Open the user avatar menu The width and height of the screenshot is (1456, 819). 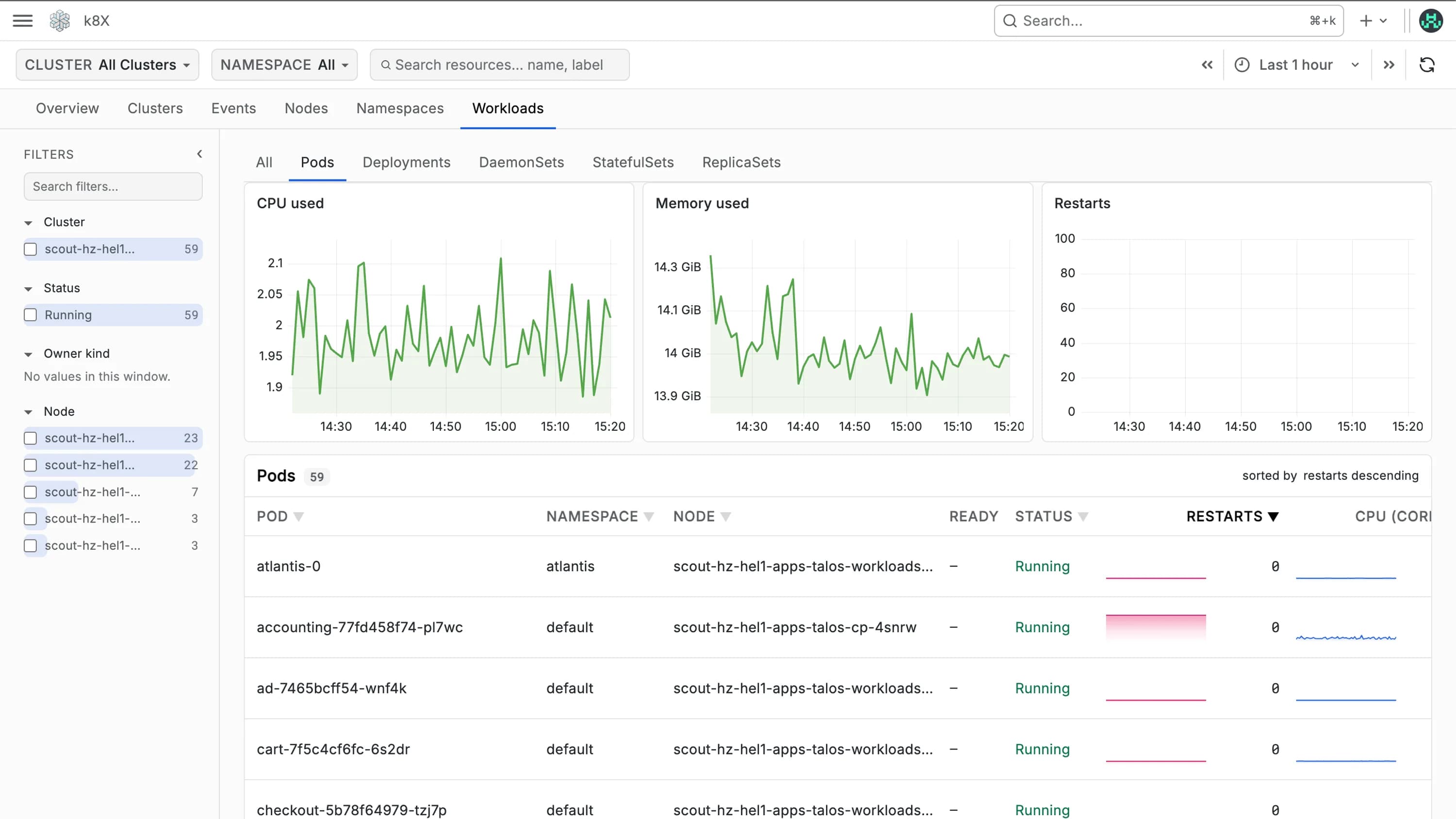[1431, 21]
